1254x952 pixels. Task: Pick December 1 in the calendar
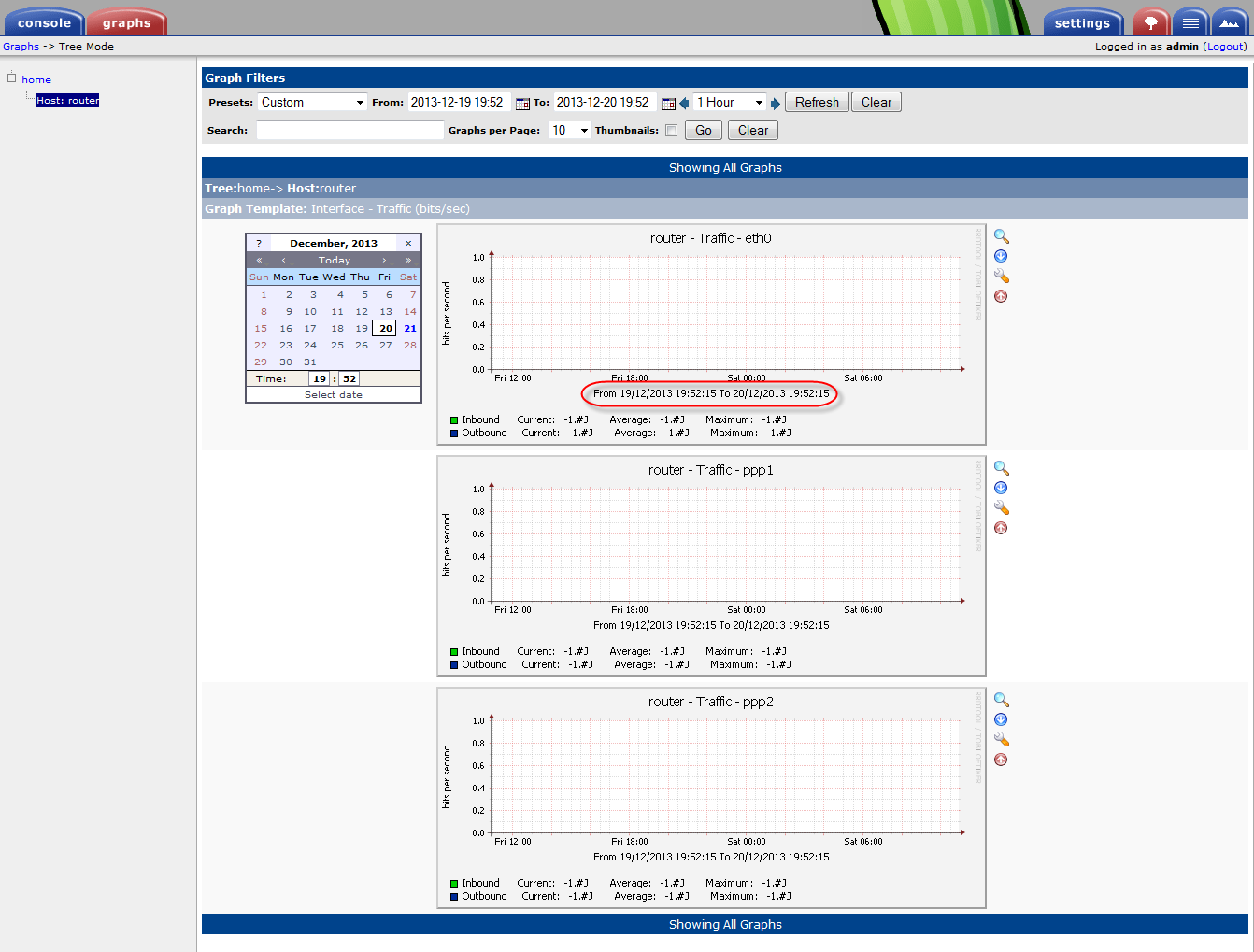tap(263, 294)
